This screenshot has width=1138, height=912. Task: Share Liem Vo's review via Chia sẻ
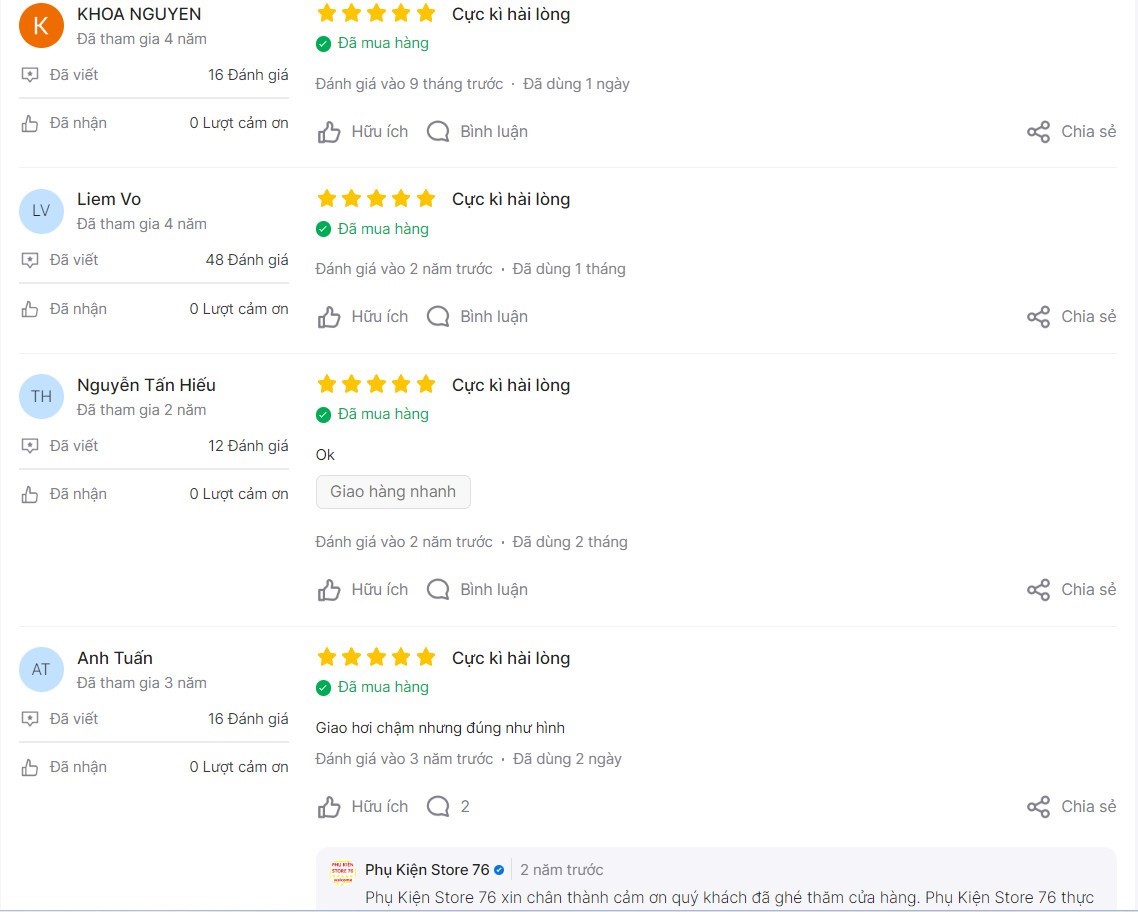(1071, 317)
